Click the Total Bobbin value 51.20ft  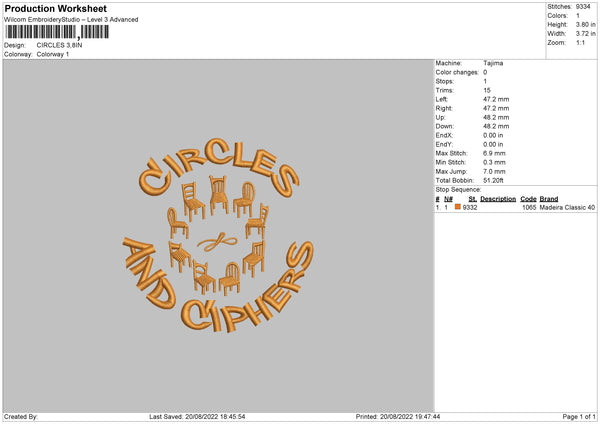click(x=493, y=180)
